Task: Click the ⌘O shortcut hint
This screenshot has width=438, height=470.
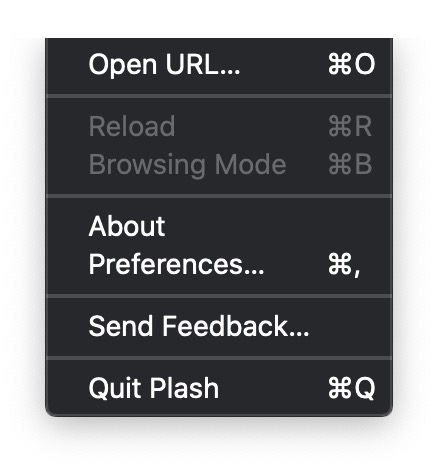Action: click(351, 64)
